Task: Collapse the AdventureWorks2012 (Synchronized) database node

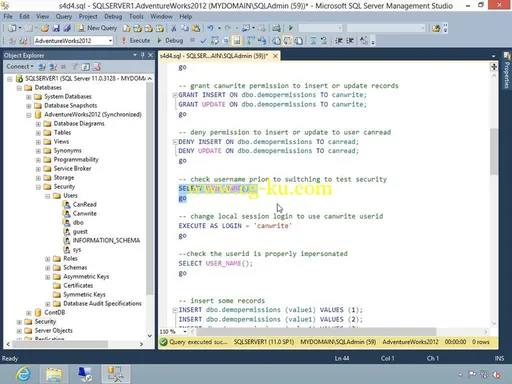Action: (x=29, y=115)
